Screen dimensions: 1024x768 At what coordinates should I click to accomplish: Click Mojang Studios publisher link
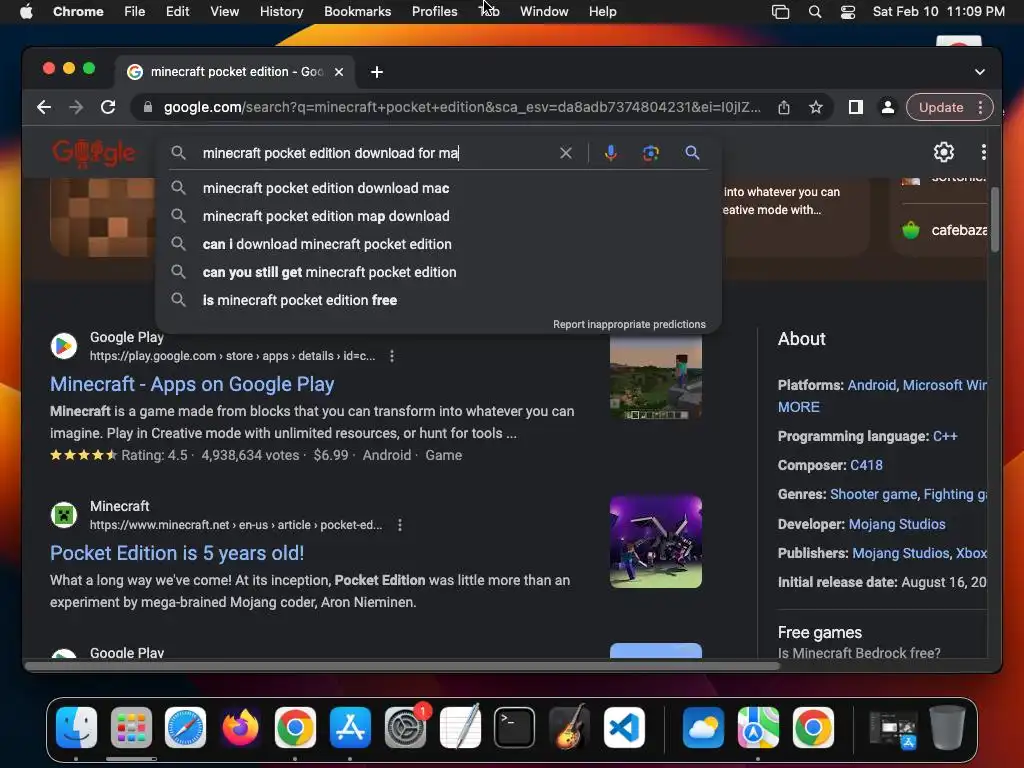click(x=901, y=553)
